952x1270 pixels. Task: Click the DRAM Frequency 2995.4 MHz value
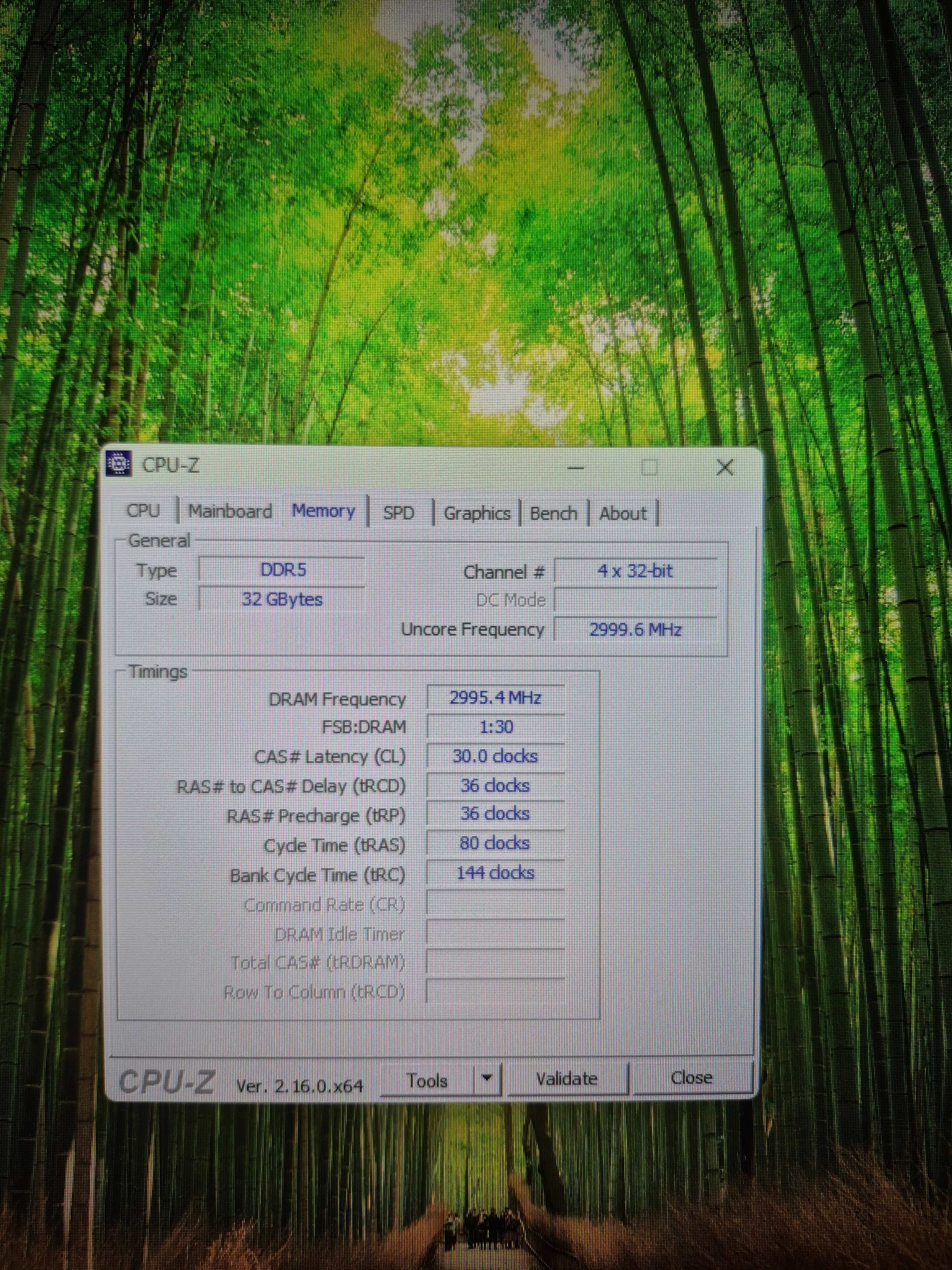pyautogui.click(x=495, y=698)
